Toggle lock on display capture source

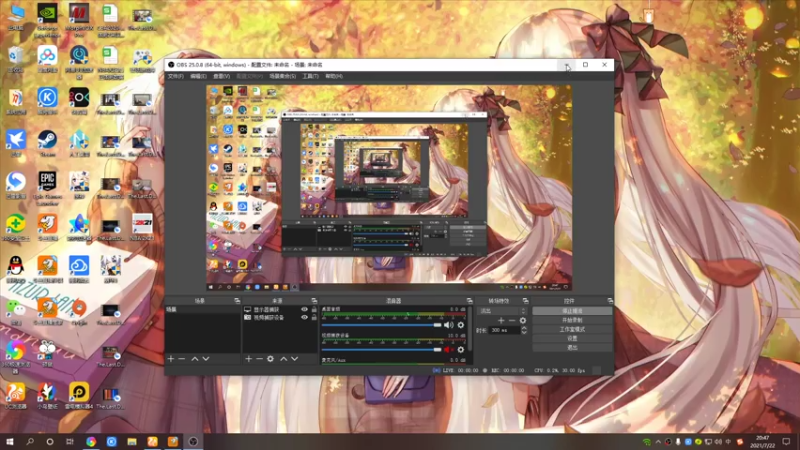pos(314,310)
